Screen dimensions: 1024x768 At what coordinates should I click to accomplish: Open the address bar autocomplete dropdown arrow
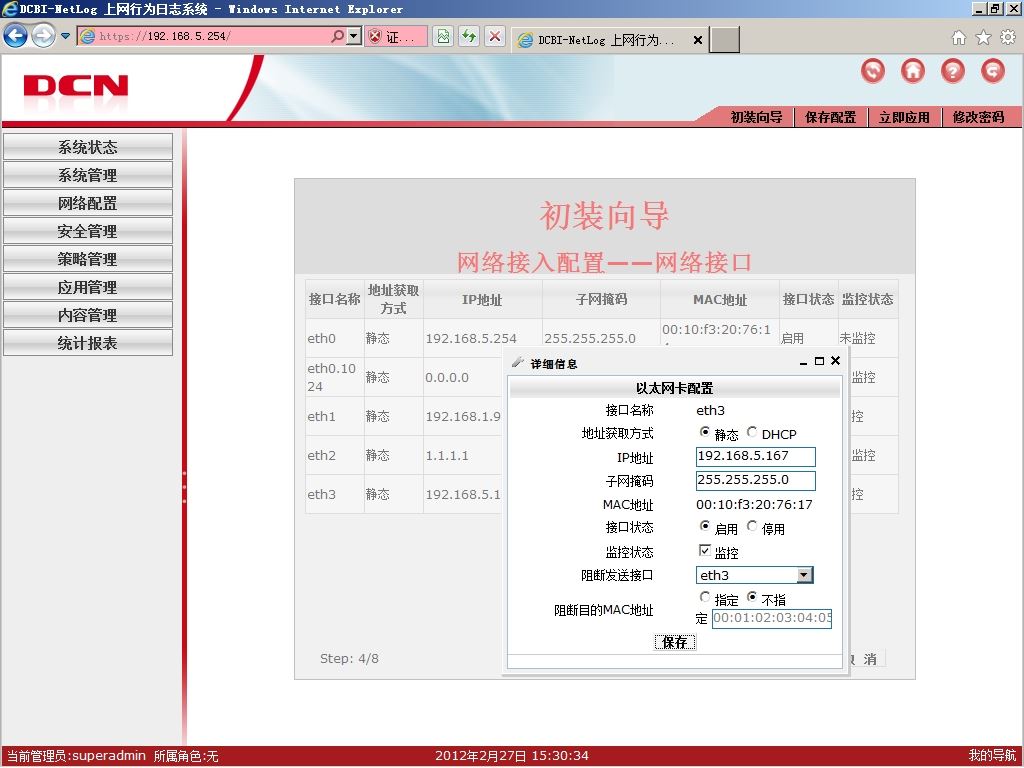coord(353,36)
